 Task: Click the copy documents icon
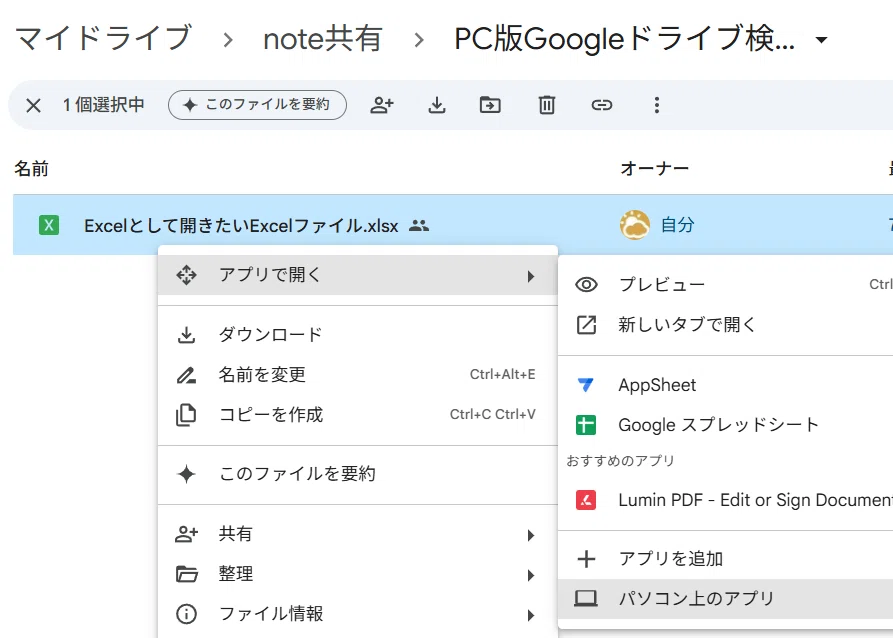pos(186,415)
